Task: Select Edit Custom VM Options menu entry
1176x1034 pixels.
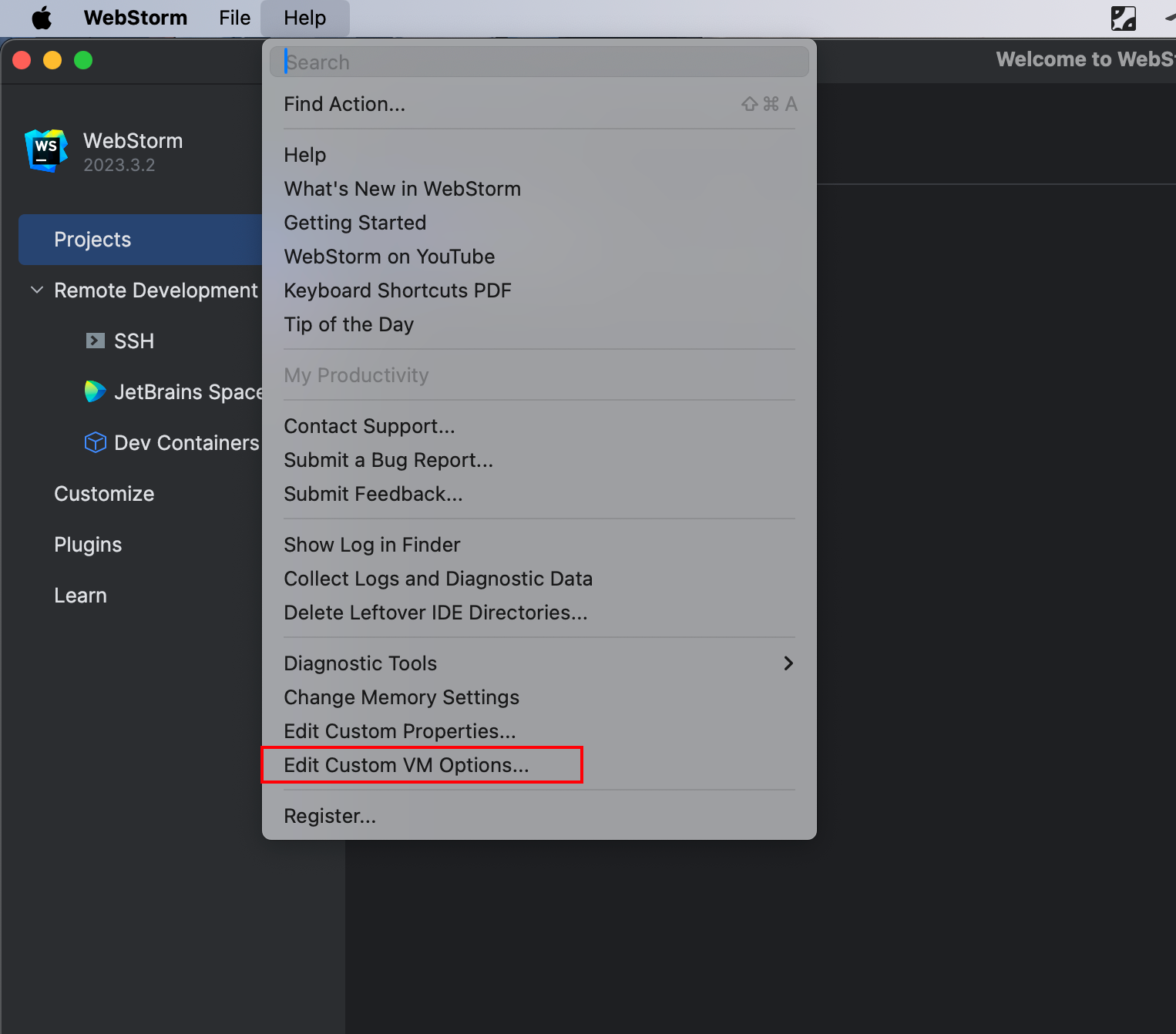Action: 406,765
